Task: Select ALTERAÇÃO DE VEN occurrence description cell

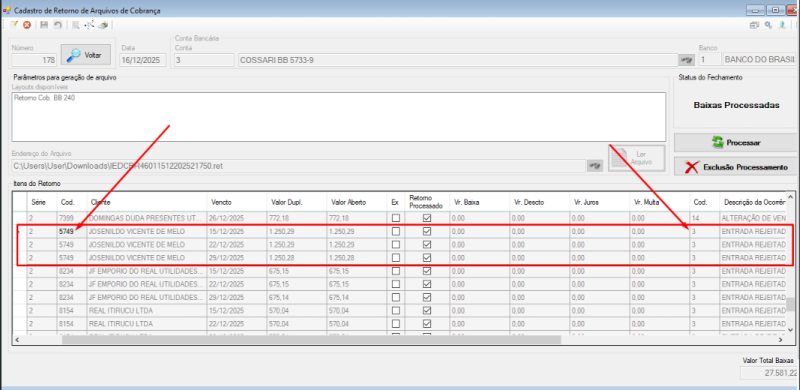Action: (753, 218)
